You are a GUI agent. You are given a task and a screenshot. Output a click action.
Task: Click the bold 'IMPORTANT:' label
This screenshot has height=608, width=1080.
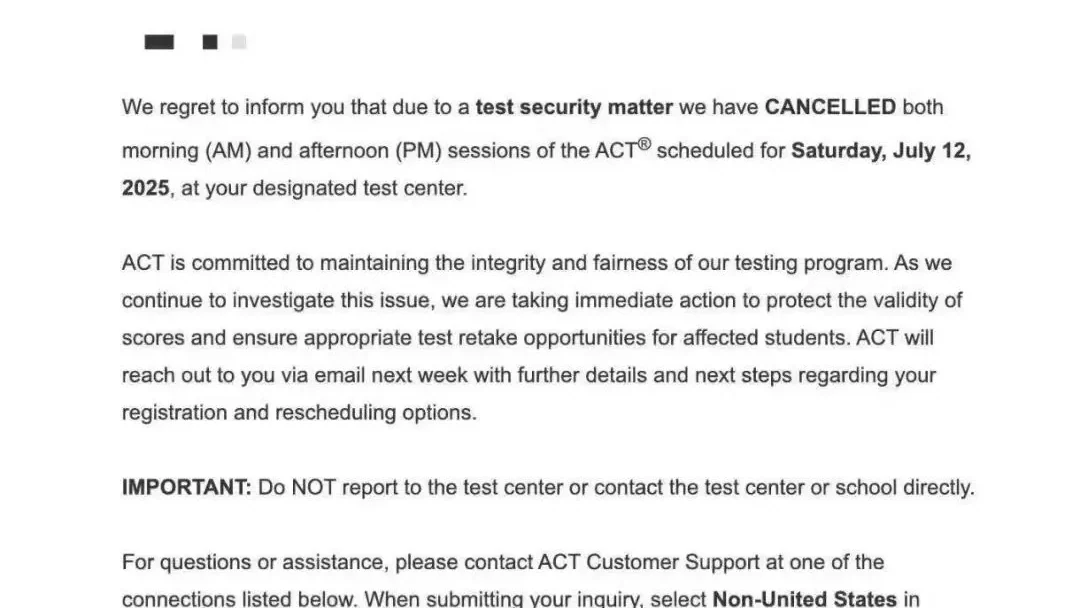(187, 488)
